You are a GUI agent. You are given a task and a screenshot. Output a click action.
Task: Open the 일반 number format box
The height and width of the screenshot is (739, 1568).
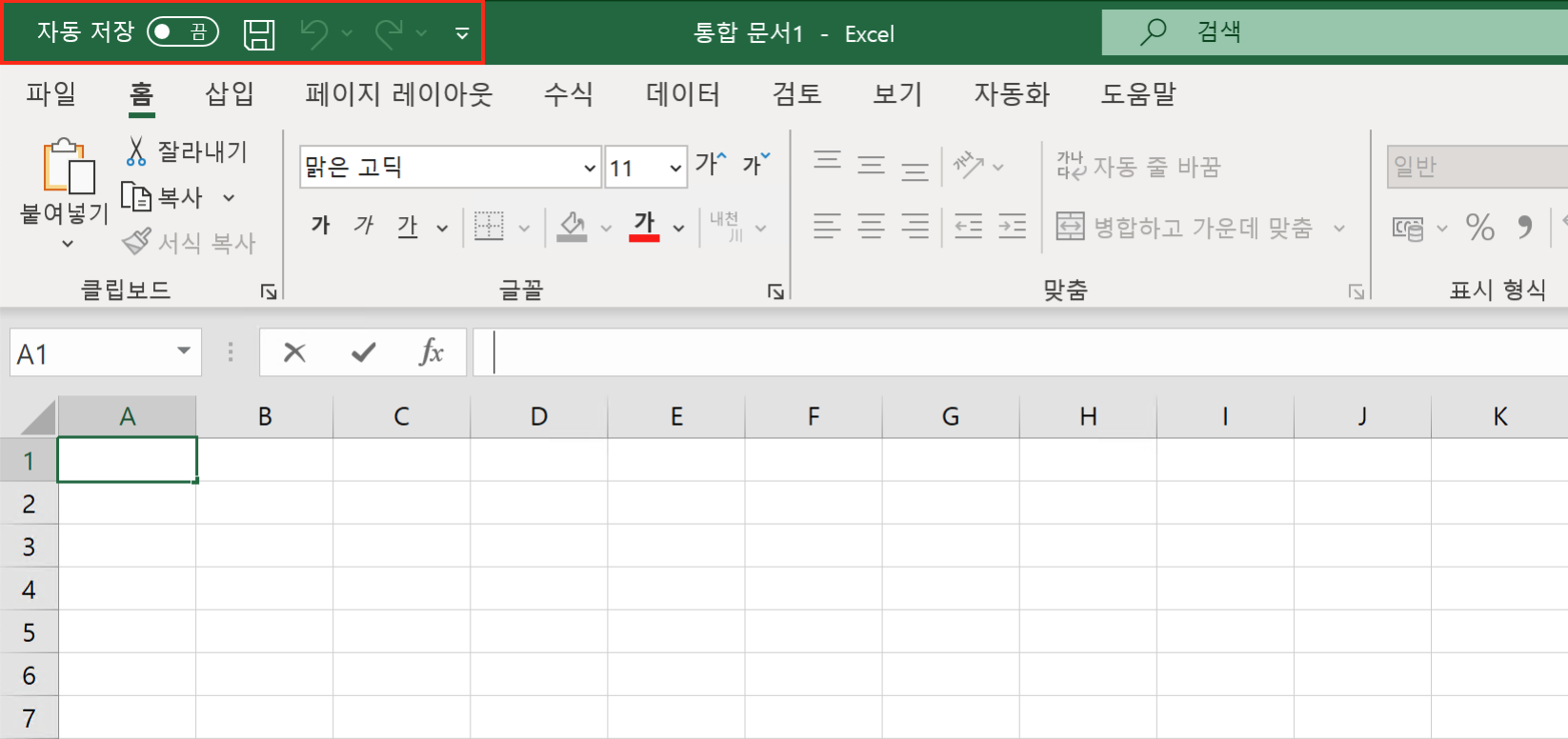click(x=1478, y=167)
